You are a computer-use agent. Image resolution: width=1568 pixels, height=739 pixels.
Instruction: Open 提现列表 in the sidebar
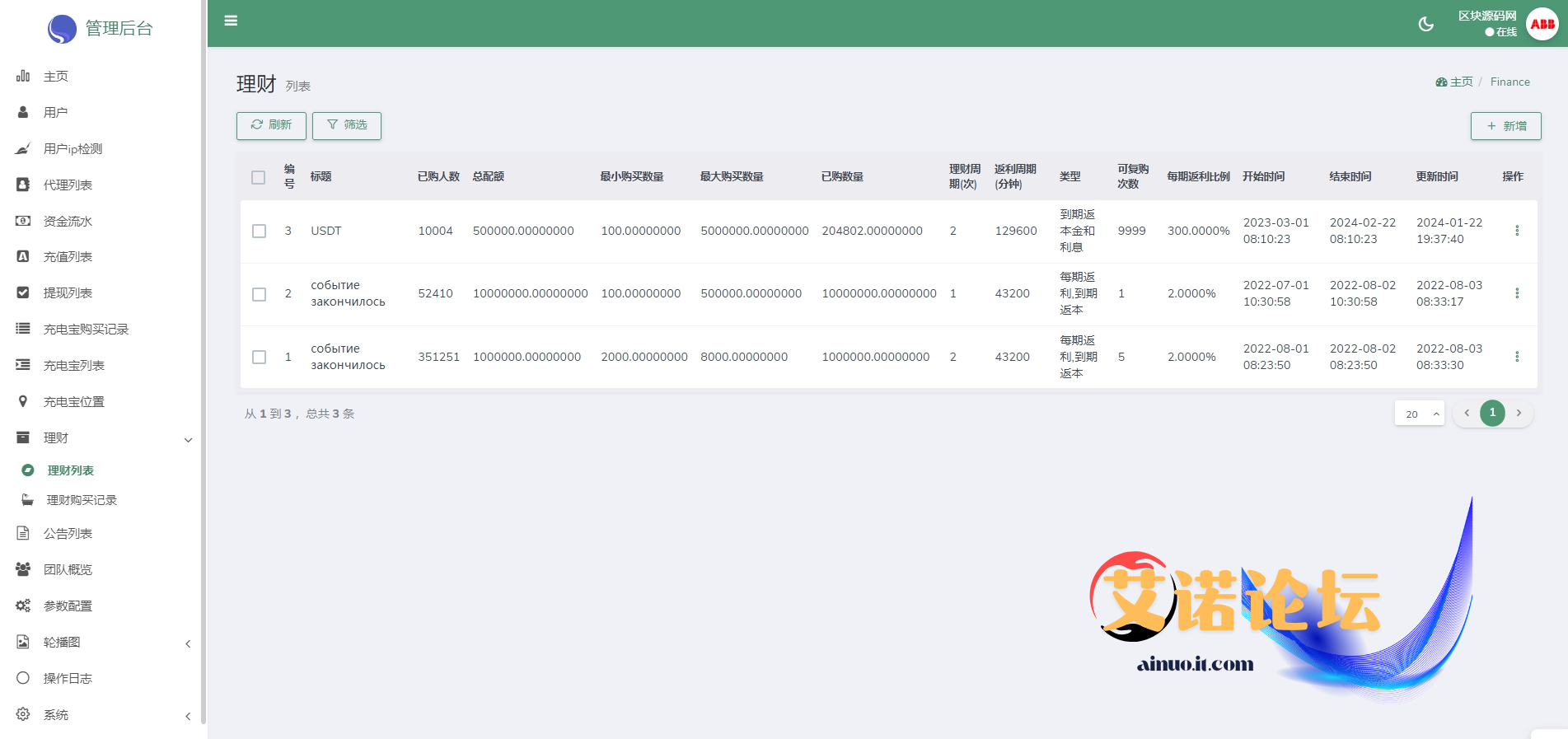pyautogui.click(x=68, y=292)
